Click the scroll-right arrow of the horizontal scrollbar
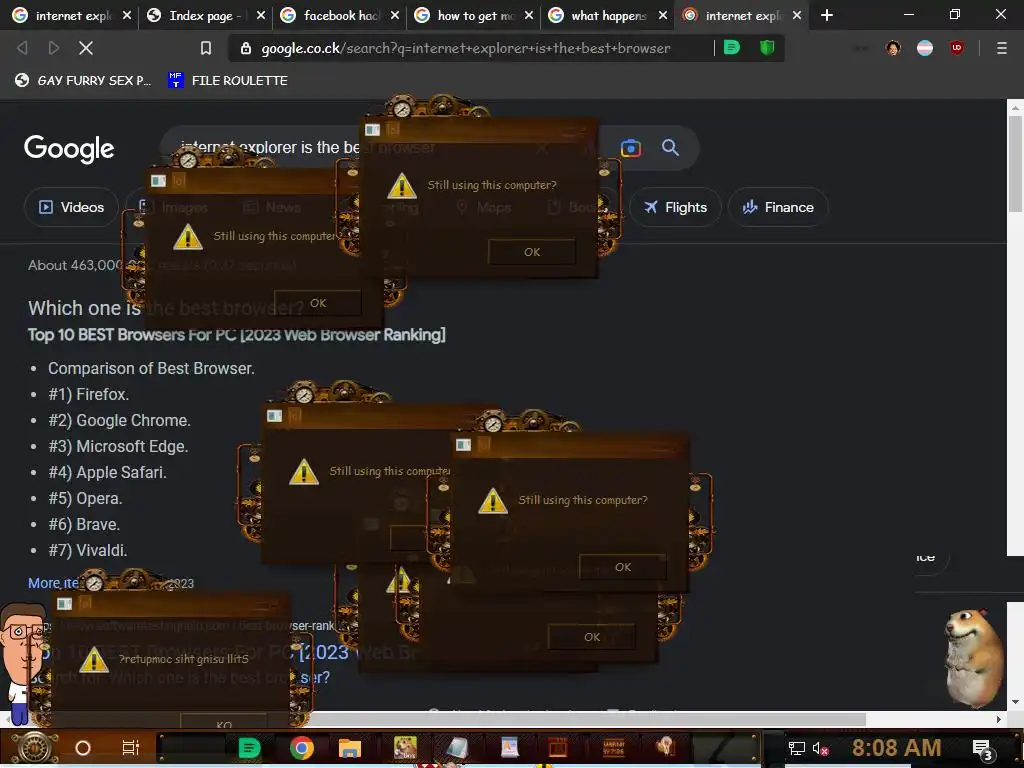Image resolution: width=1024 pixels, height=768 pixels. point(999,719)
